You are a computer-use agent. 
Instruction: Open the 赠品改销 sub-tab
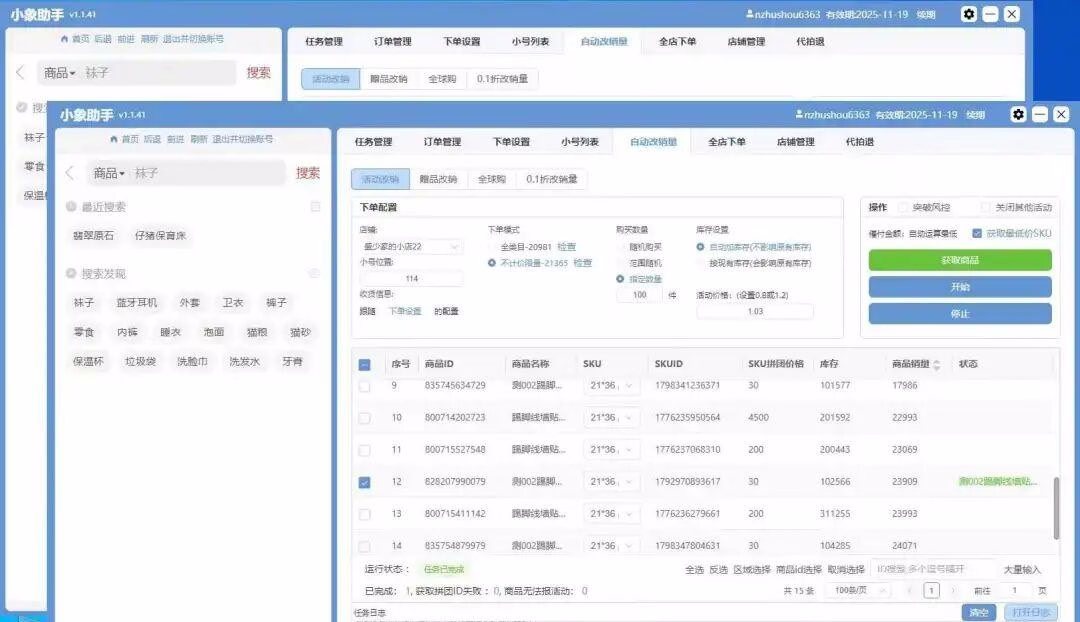click(x=438, y=180)
